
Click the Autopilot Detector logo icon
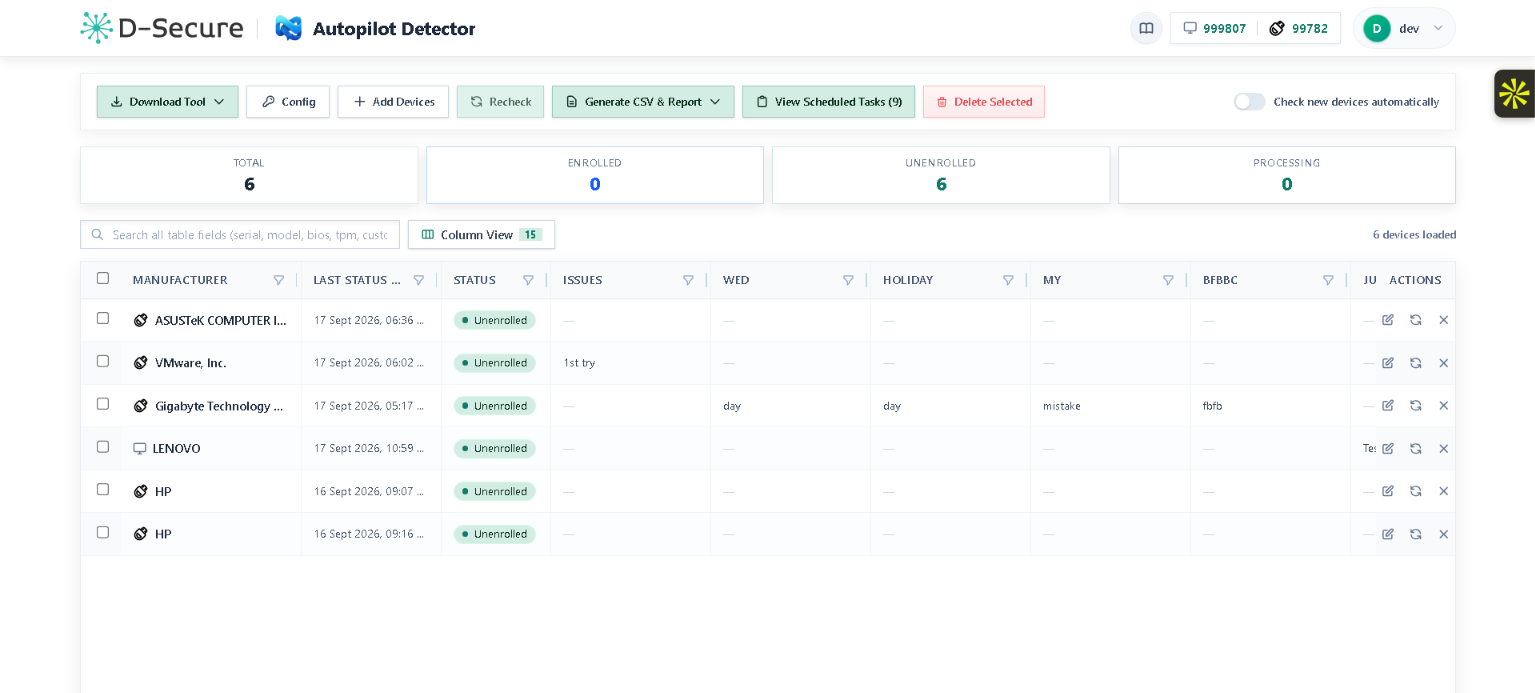point(289,28)
